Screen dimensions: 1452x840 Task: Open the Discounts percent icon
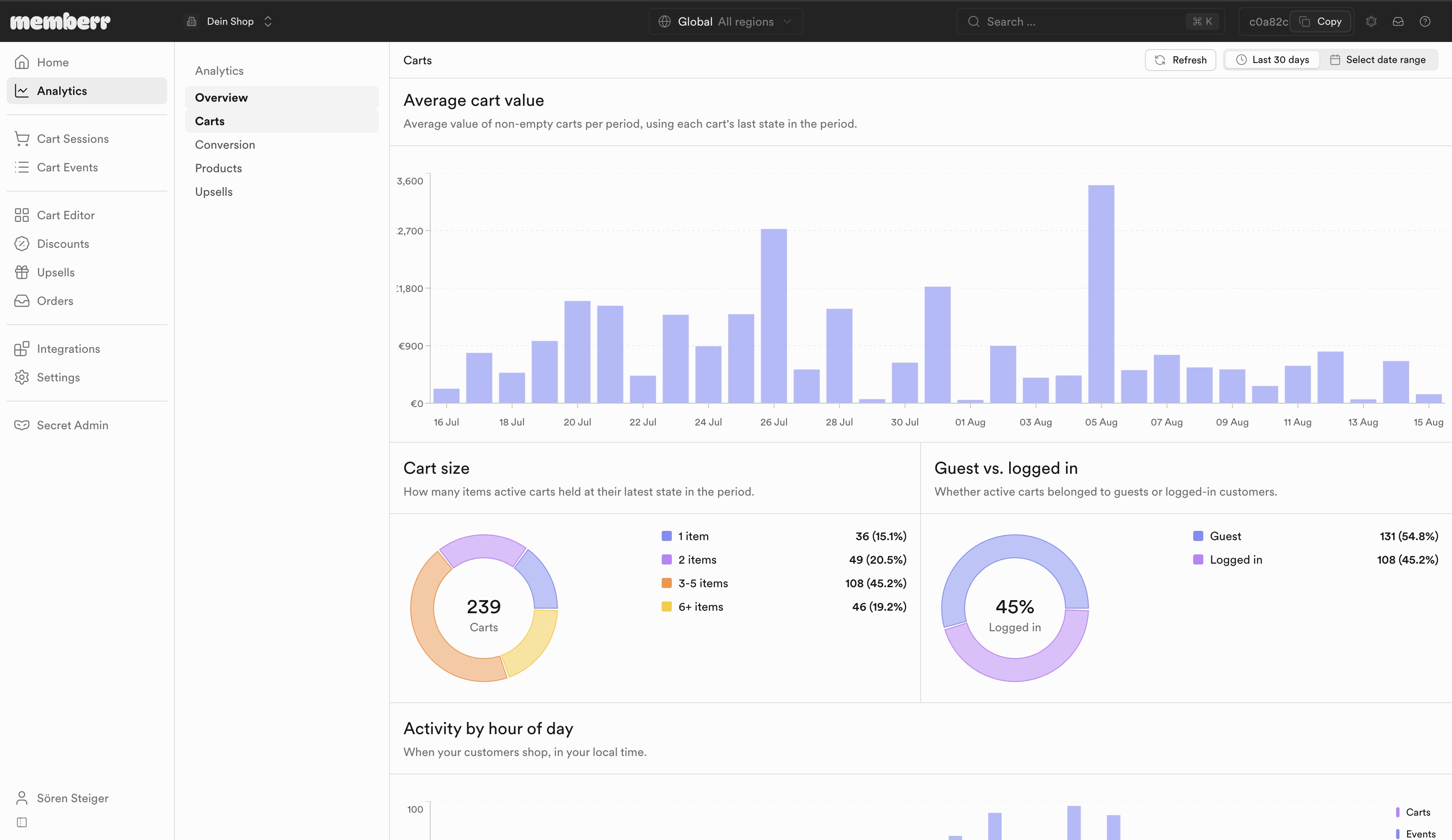22,244
